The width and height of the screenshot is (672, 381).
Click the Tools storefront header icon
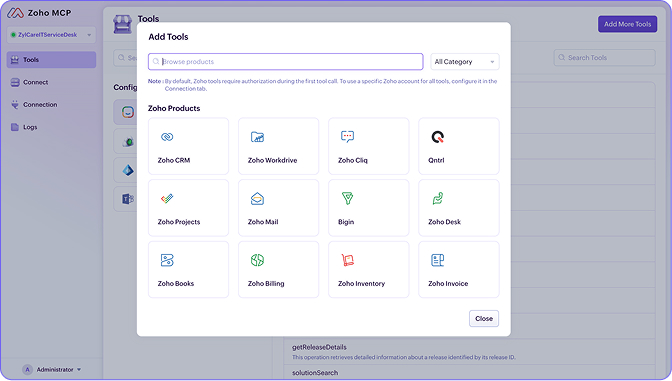[x=123, y=24]
